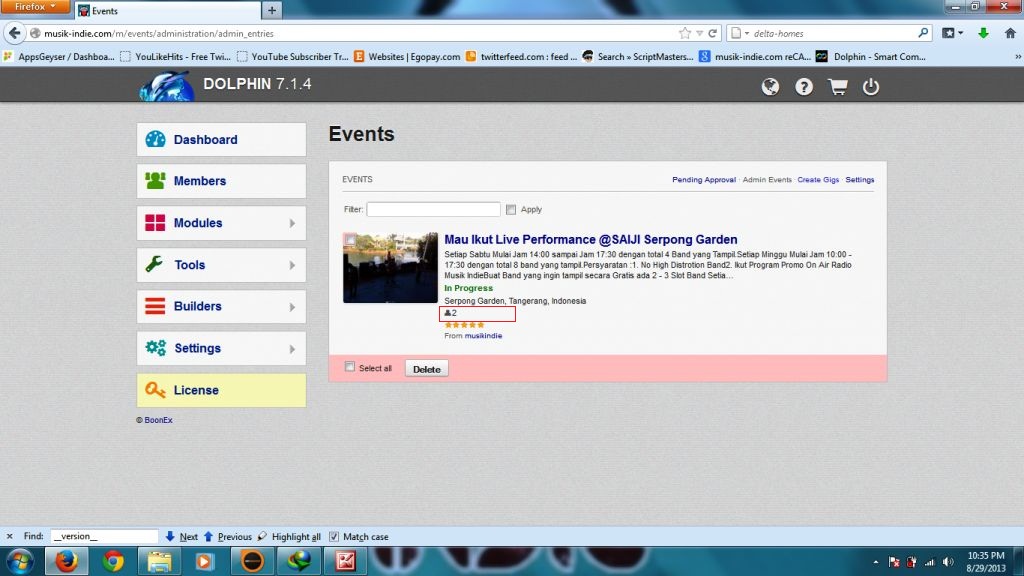Image resolution: width=1024 pixels, height=576 pixels.
Task: Click the shopping cart icon in header
Action: pos(838,87)
